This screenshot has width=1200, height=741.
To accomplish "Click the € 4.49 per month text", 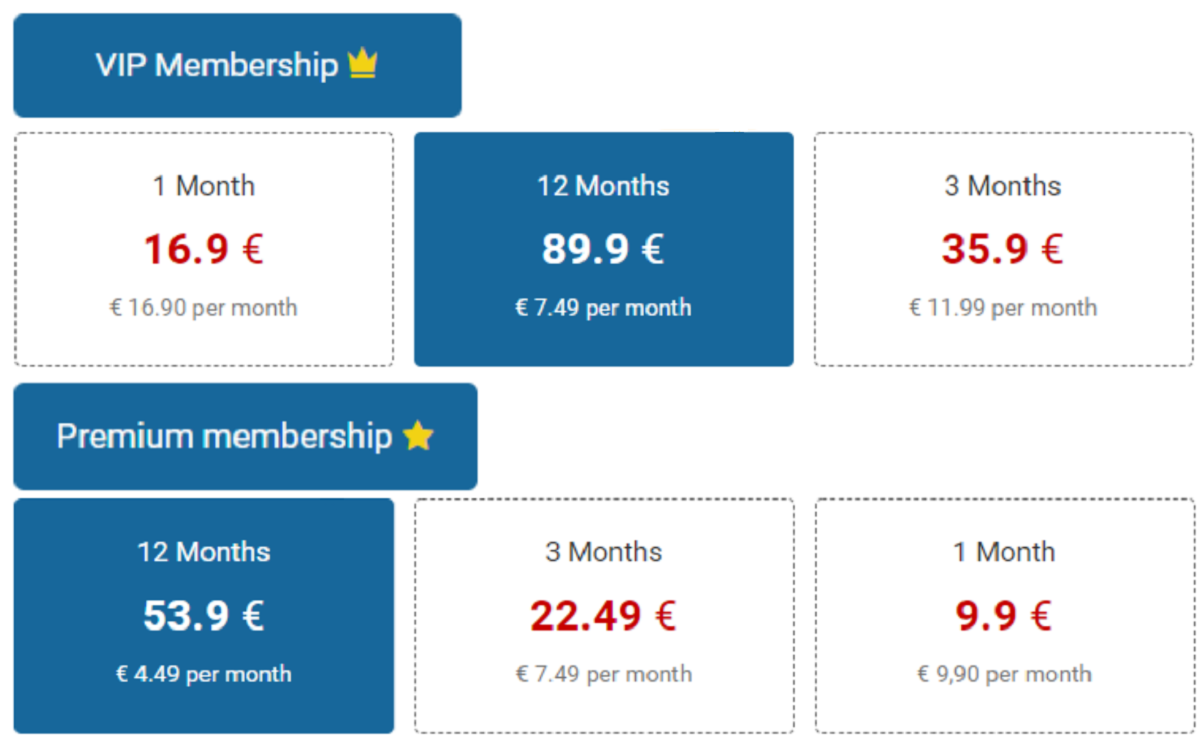I will point(204,674).
